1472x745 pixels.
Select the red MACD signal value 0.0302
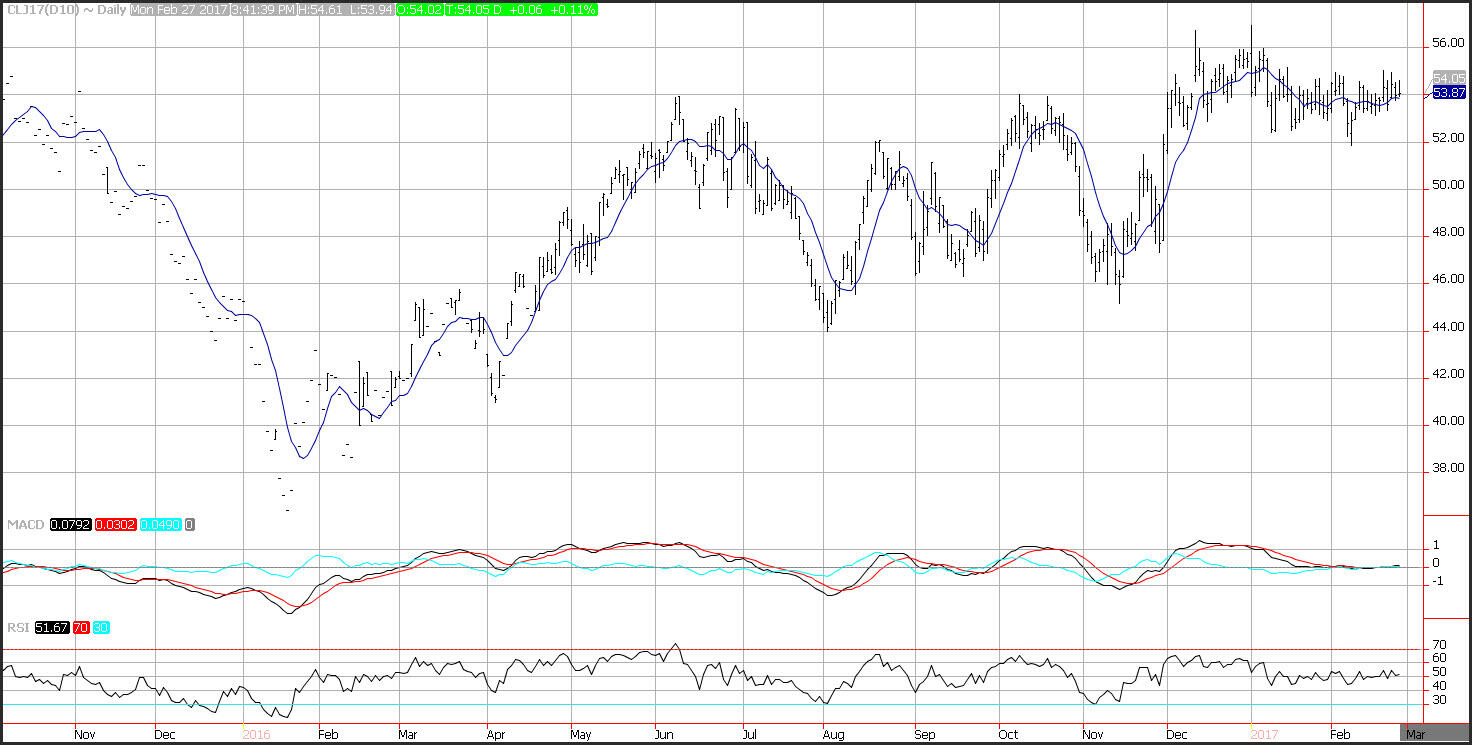114,525
